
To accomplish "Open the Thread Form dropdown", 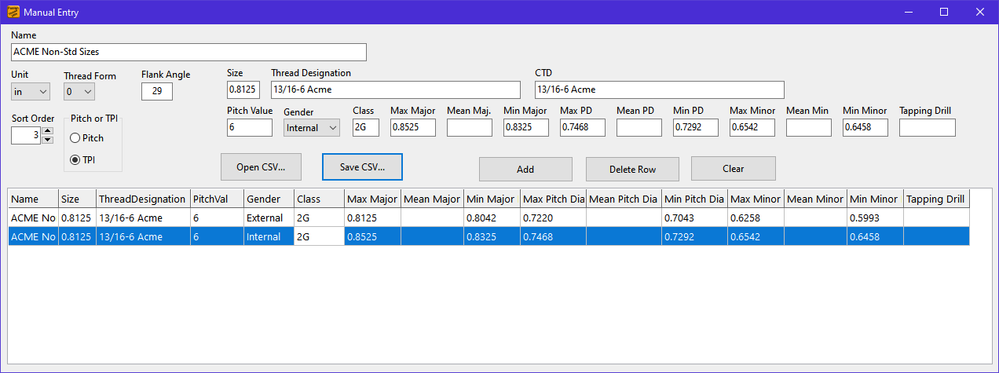I will pos(79,92).
